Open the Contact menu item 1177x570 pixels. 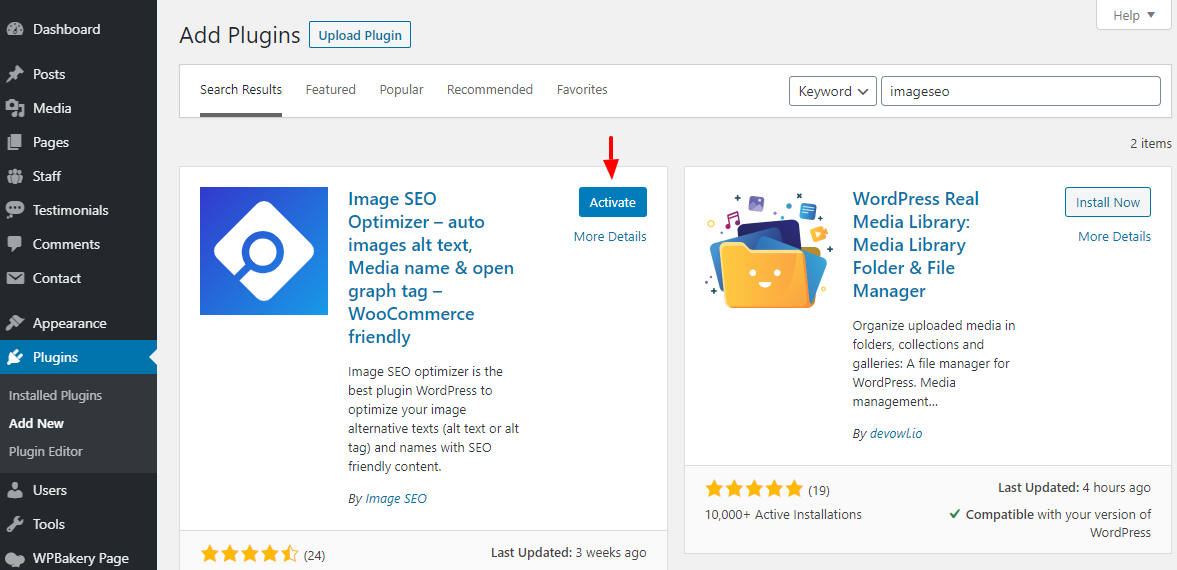pos(57,278)
